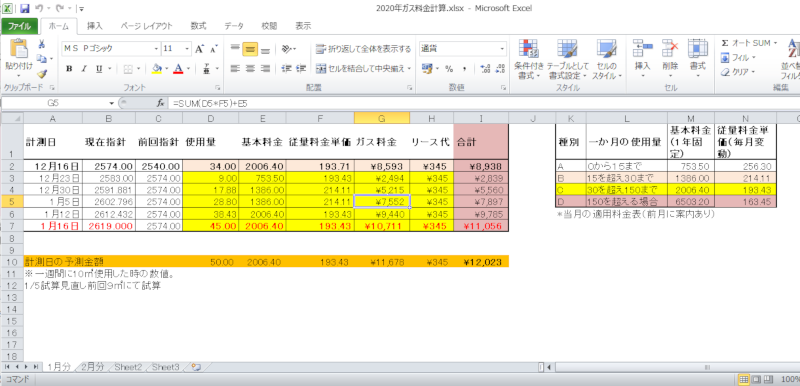Toggle Bold formatting
The height and width of the screenshot is (386, 800).
coord(69,69)
